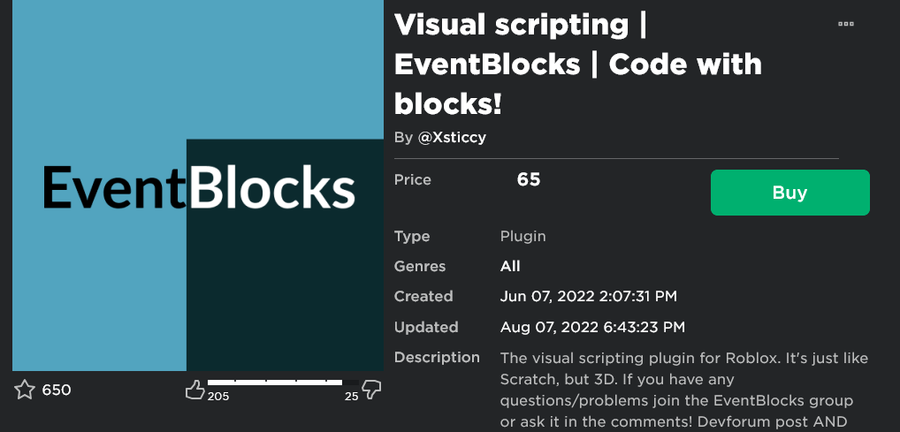Open the three-dot more options menu
Image resolution: width=900 pixels, height=432 pixels.
click(846, 23)
